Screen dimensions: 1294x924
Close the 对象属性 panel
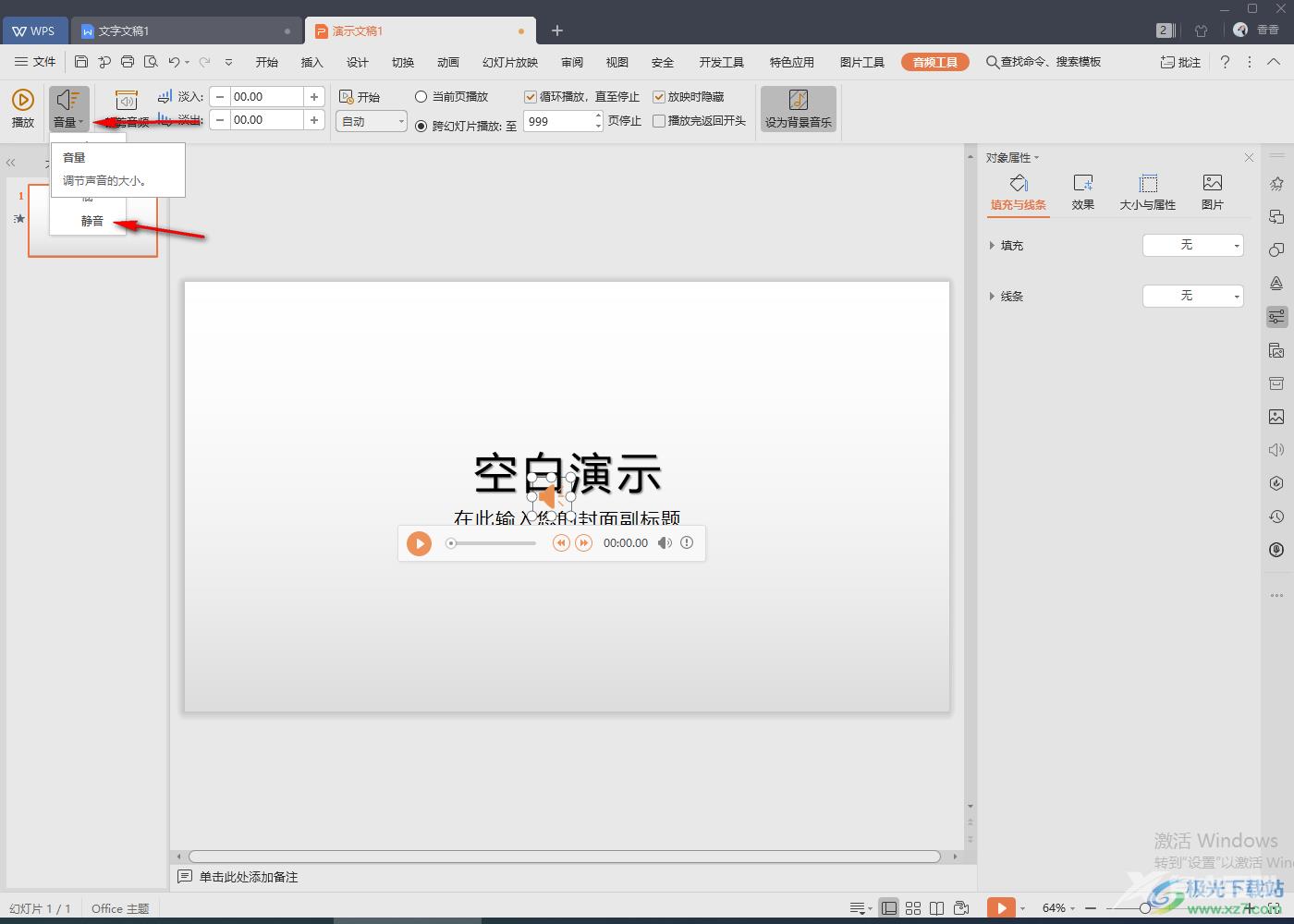click(1249, 158)
